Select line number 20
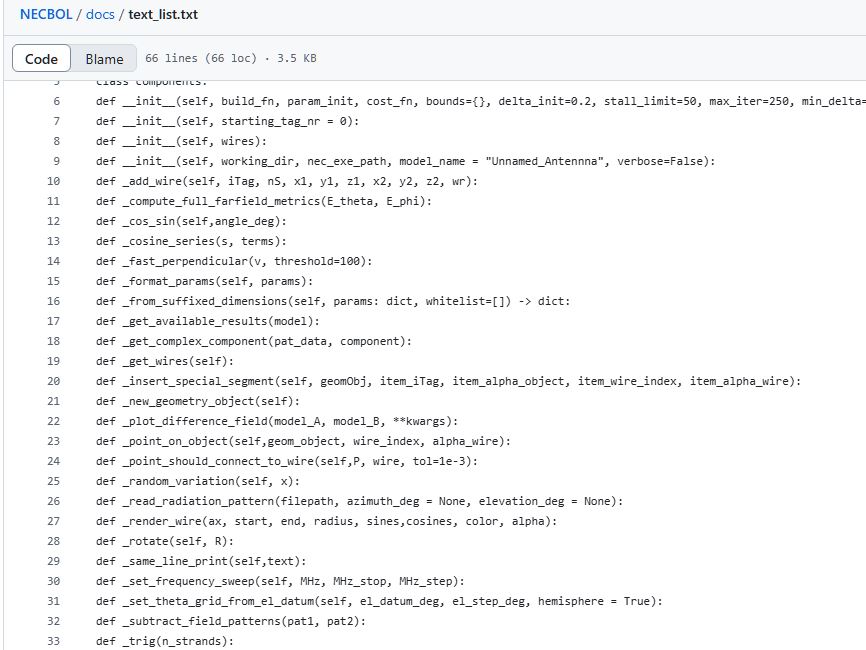Viewport: 866px width, 650px height. (54, 381)
